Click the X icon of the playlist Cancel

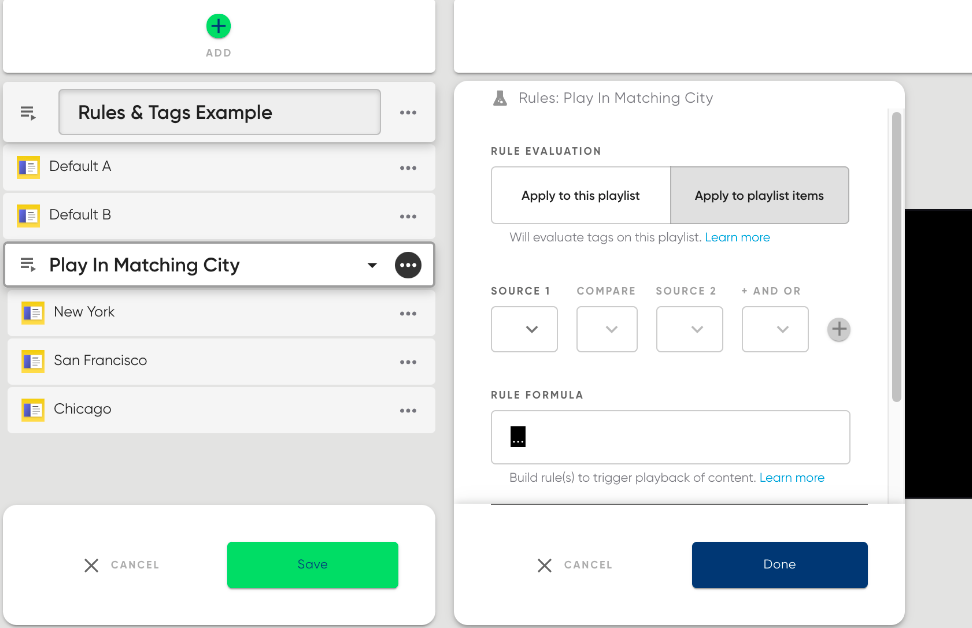pos(91,565)
